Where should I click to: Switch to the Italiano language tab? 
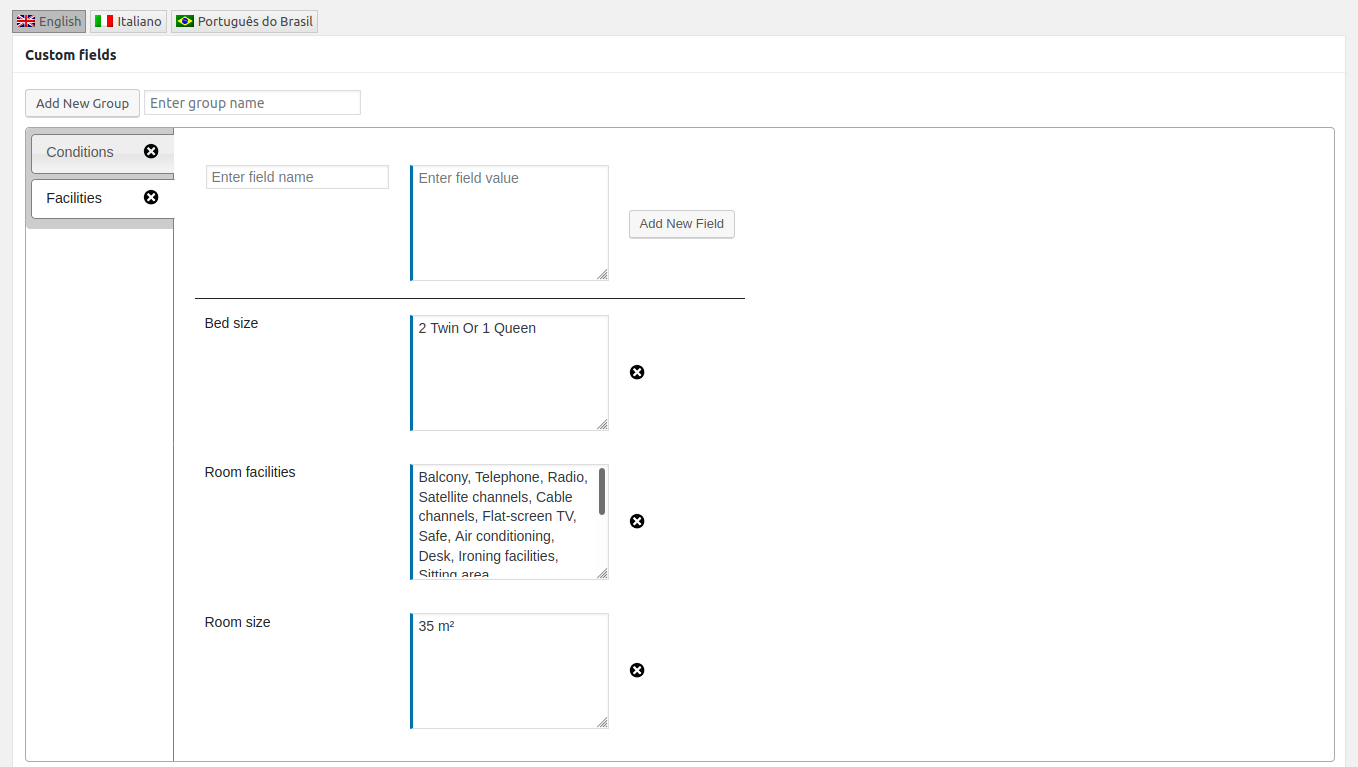(x=128, y=21)
